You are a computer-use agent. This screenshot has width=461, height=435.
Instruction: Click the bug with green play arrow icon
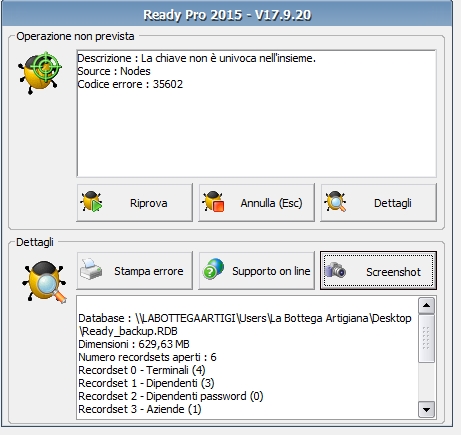click(92, 201)
